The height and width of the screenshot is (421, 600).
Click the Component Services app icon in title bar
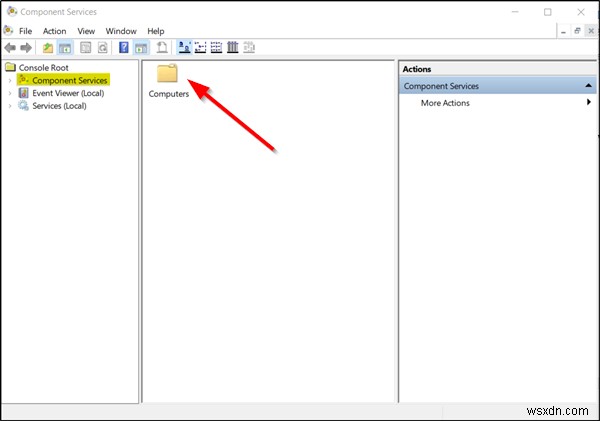click(12, 11)
